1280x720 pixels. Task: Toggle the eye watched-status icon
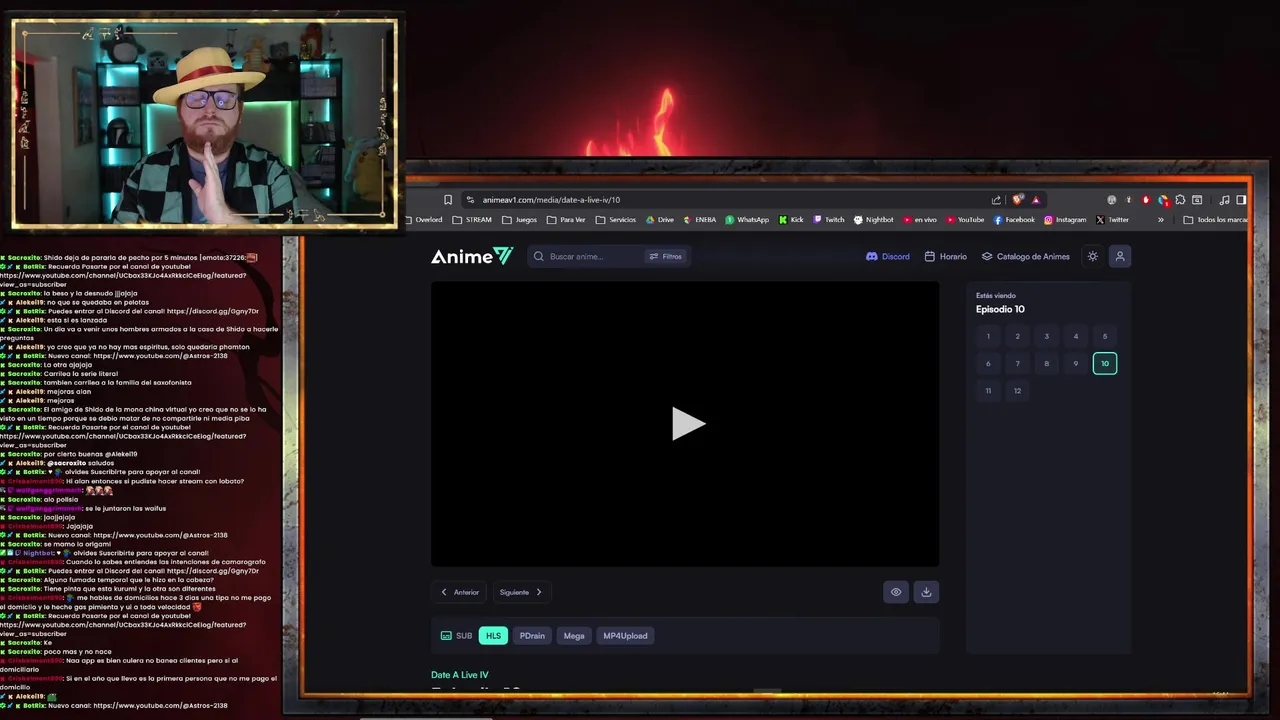896,592
